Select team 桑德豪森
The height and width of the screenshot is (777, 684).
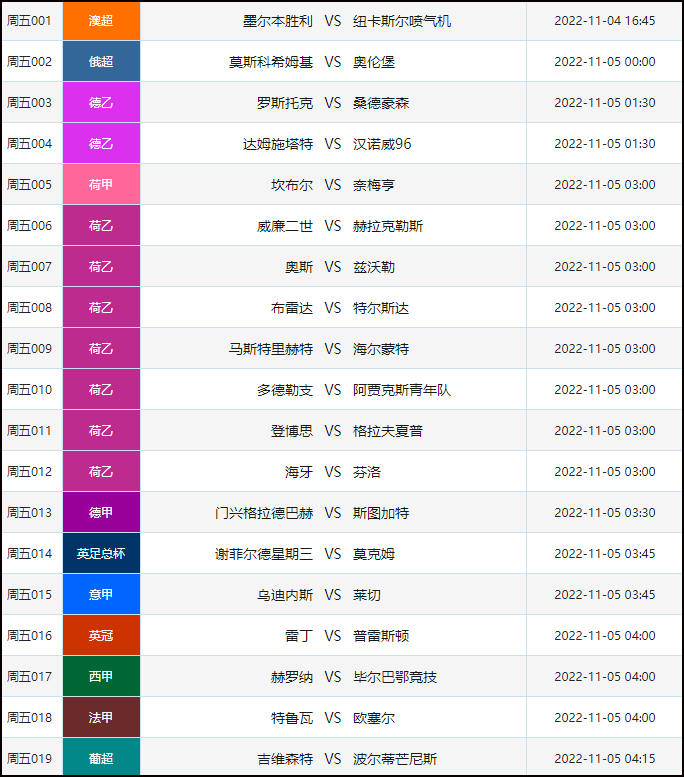click(381, 103)
